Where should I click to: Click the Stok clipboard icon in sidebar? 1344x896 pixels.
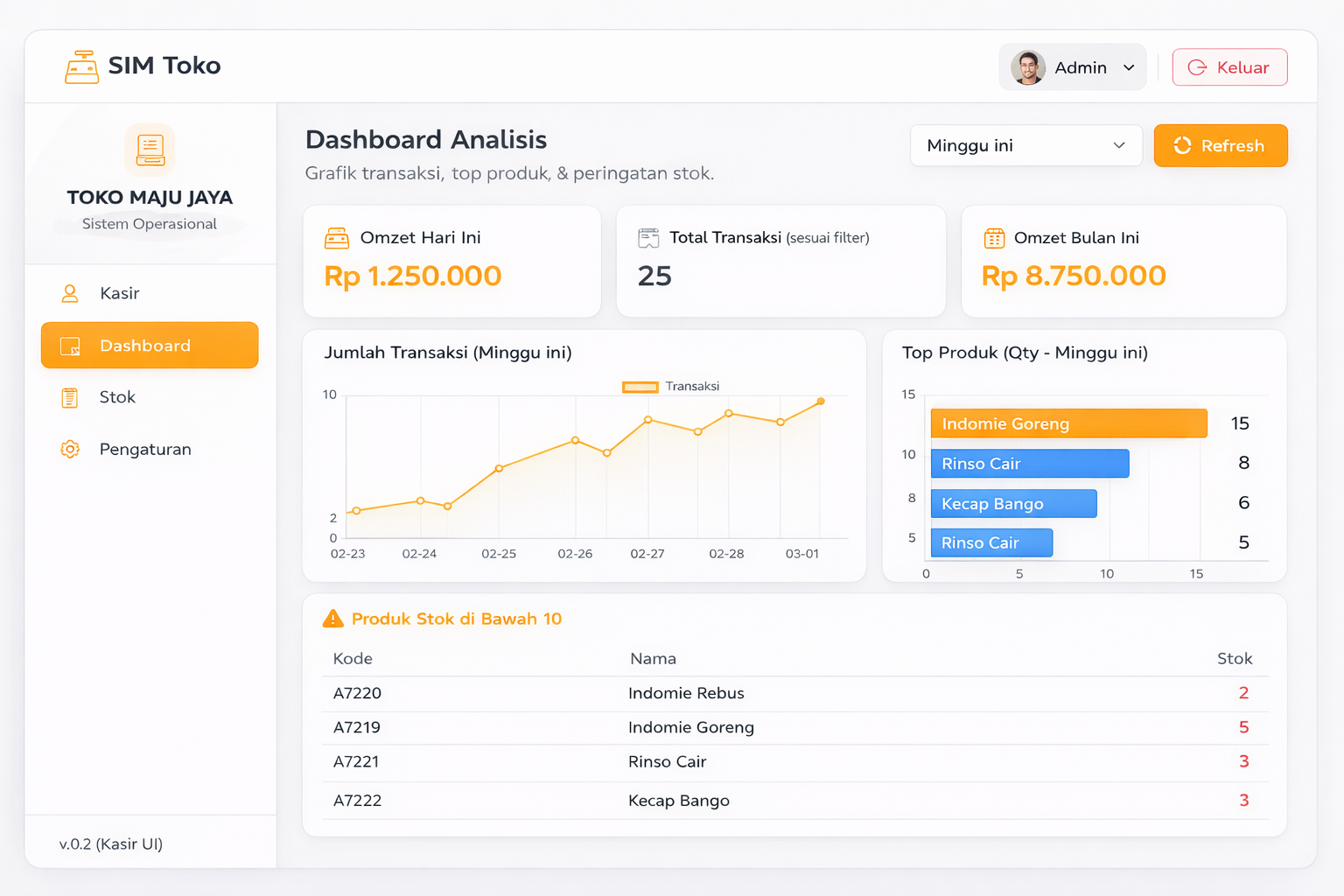point(70,397)
